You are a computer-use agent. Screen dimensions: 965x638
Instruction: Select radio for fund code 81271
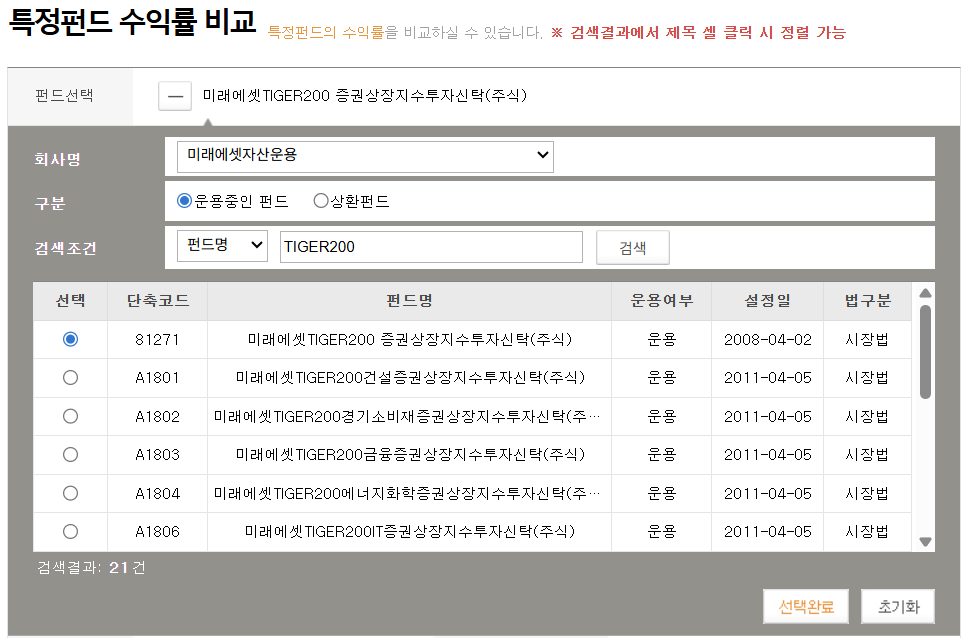click(71, 340)
